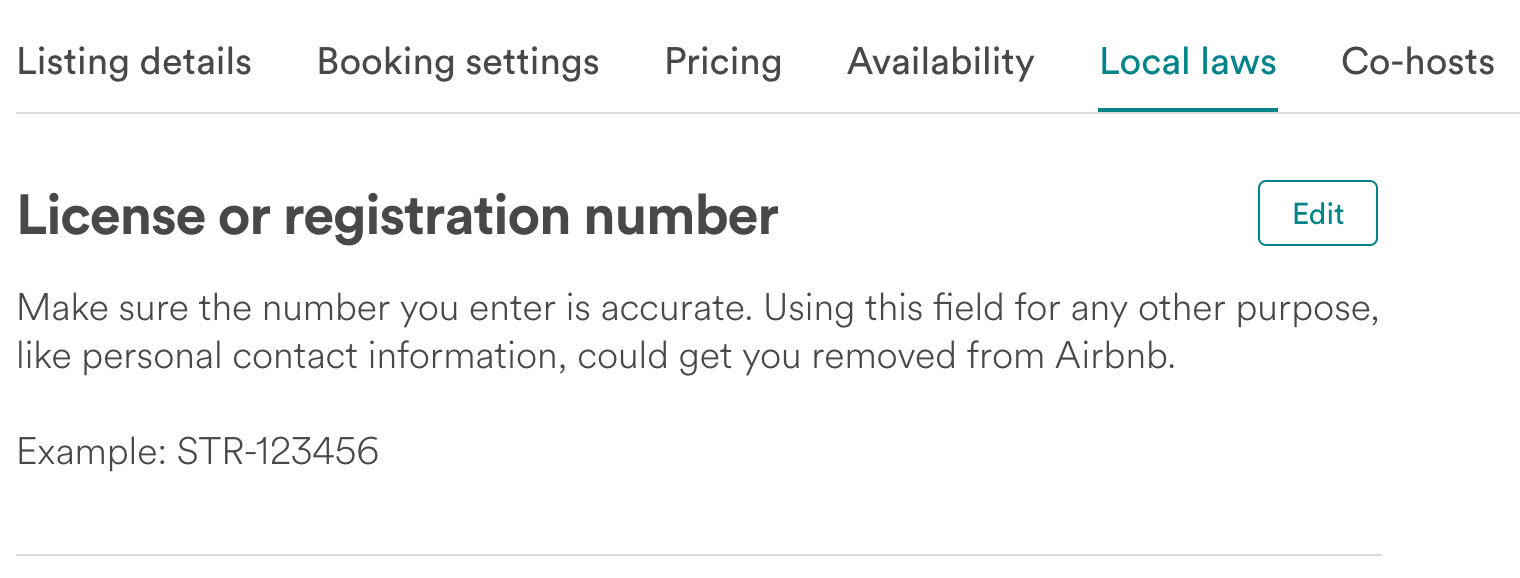Open the Listing details tab
The width and height of the screenshot is (1520, 578).
click(x=134, y=62)
